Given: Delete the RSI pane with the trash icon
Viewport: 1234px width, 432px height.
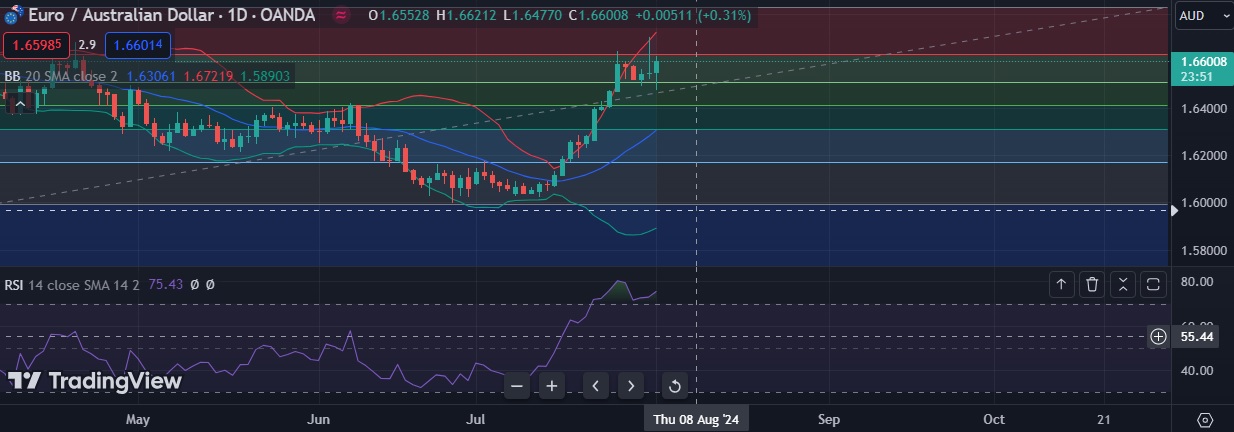Looking at the screenshot, I should coord(1092,285).
